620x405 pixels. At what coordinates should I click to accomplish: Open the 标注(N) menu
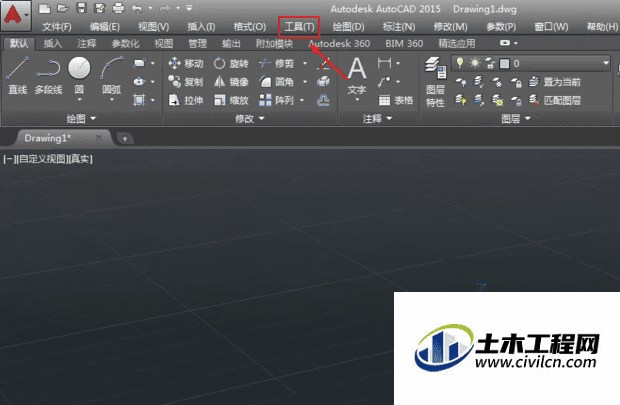pos(399,27)
